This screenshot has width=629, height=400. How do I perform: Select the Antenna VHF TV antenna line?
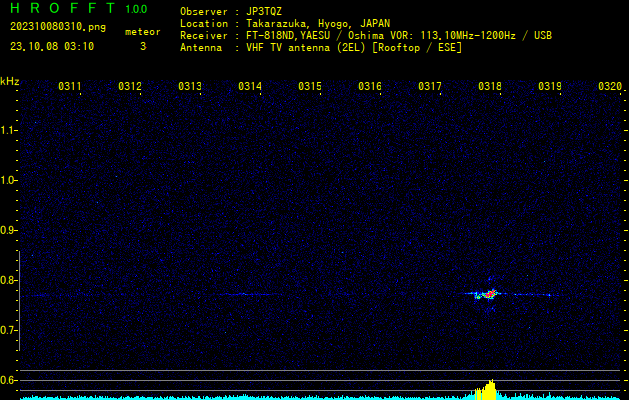click(320, 48)
